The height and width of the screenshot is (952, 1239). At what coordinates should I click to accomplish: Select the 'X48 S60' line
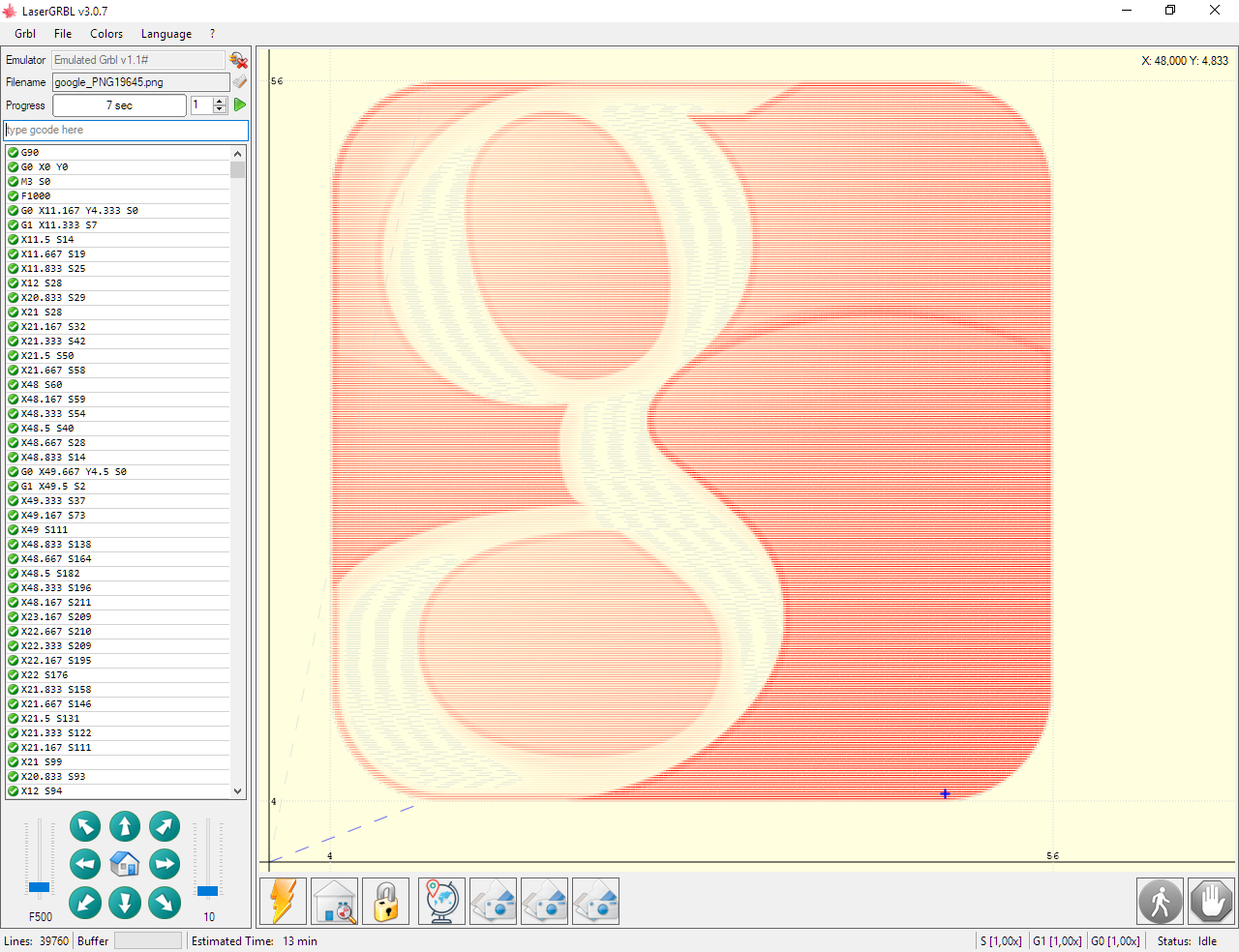coord(118,385)
